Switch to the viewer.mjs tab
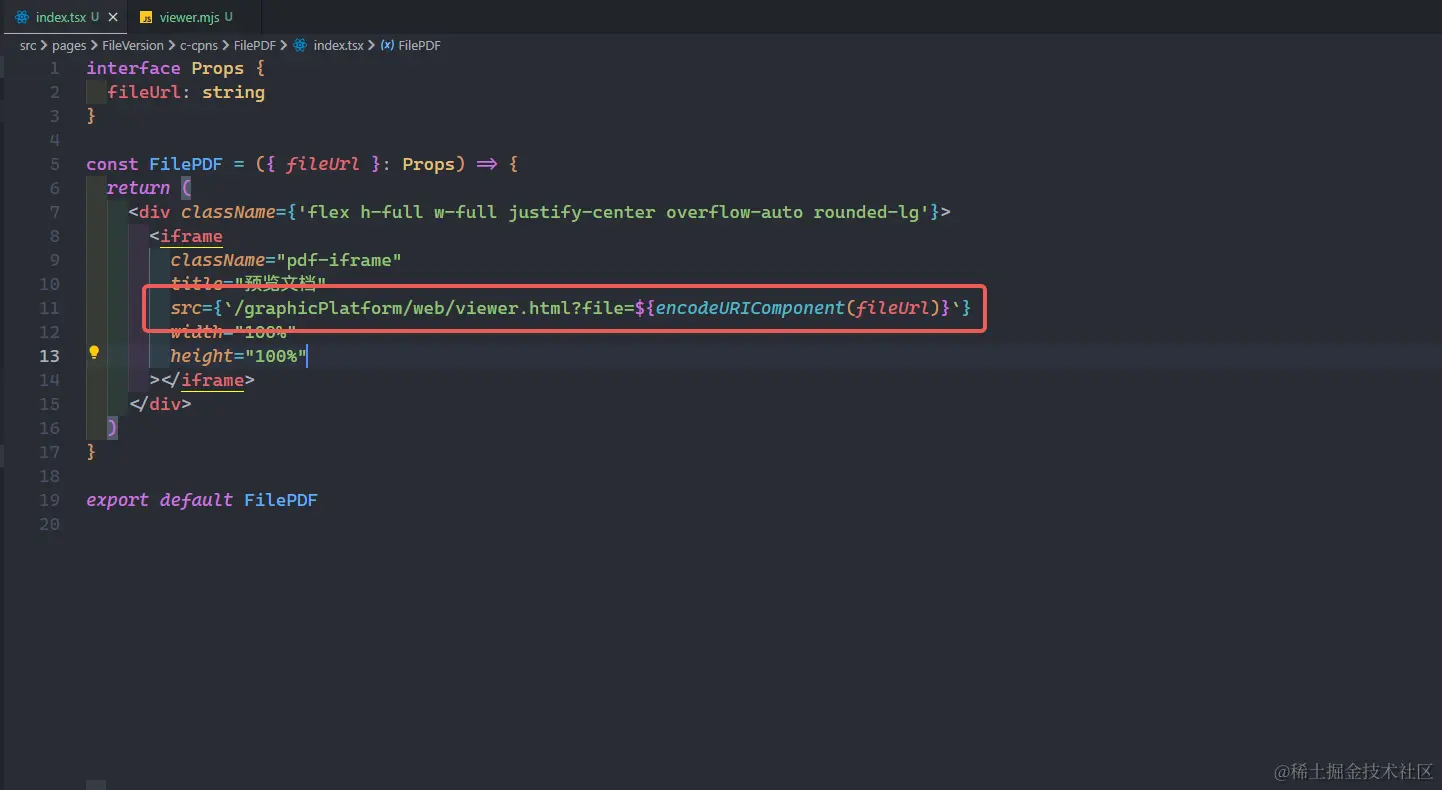 point(188,16)
